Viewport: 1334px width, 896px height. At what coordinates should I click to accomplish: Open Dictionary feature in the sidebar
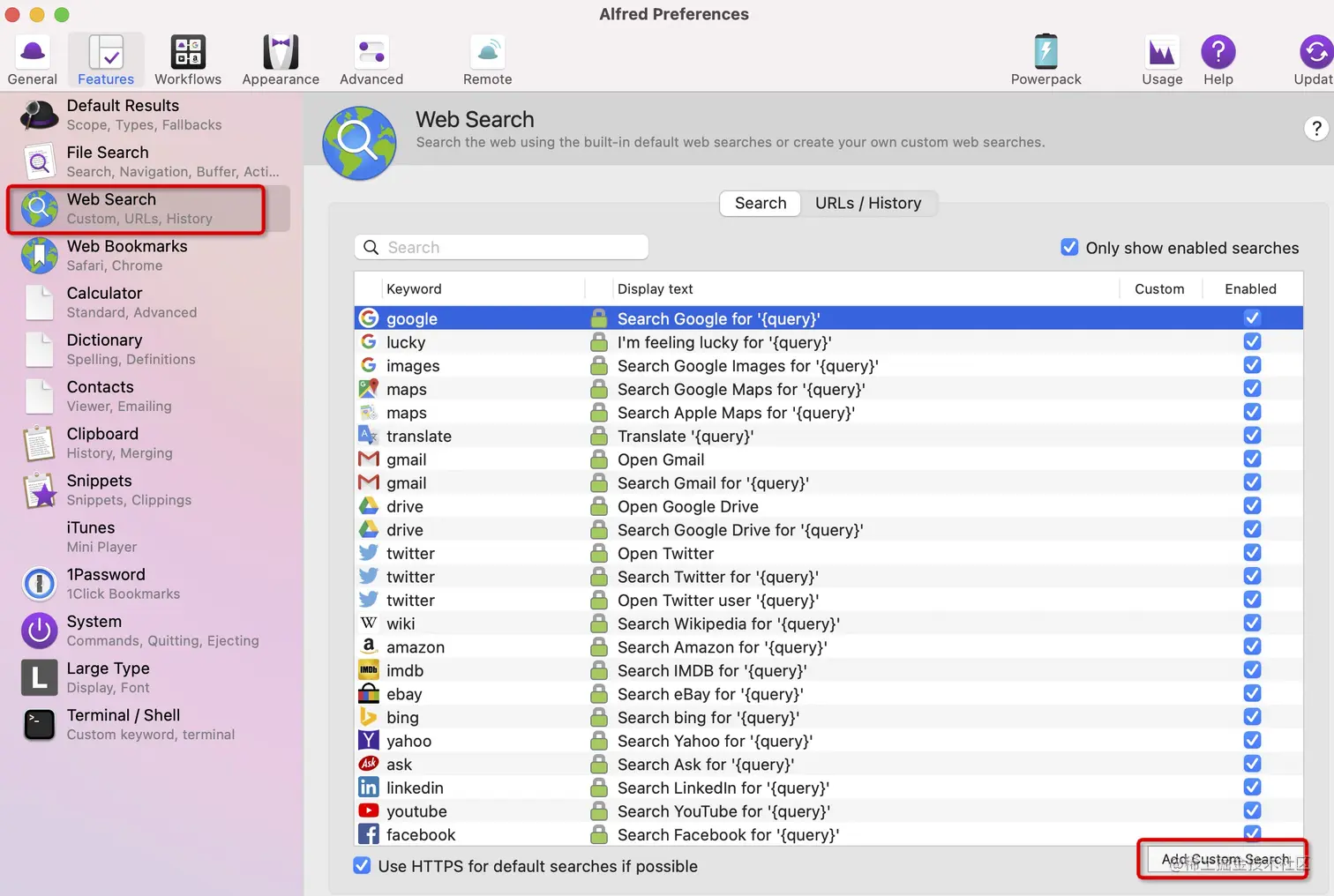pyautogui.click(x=148, y=349)
